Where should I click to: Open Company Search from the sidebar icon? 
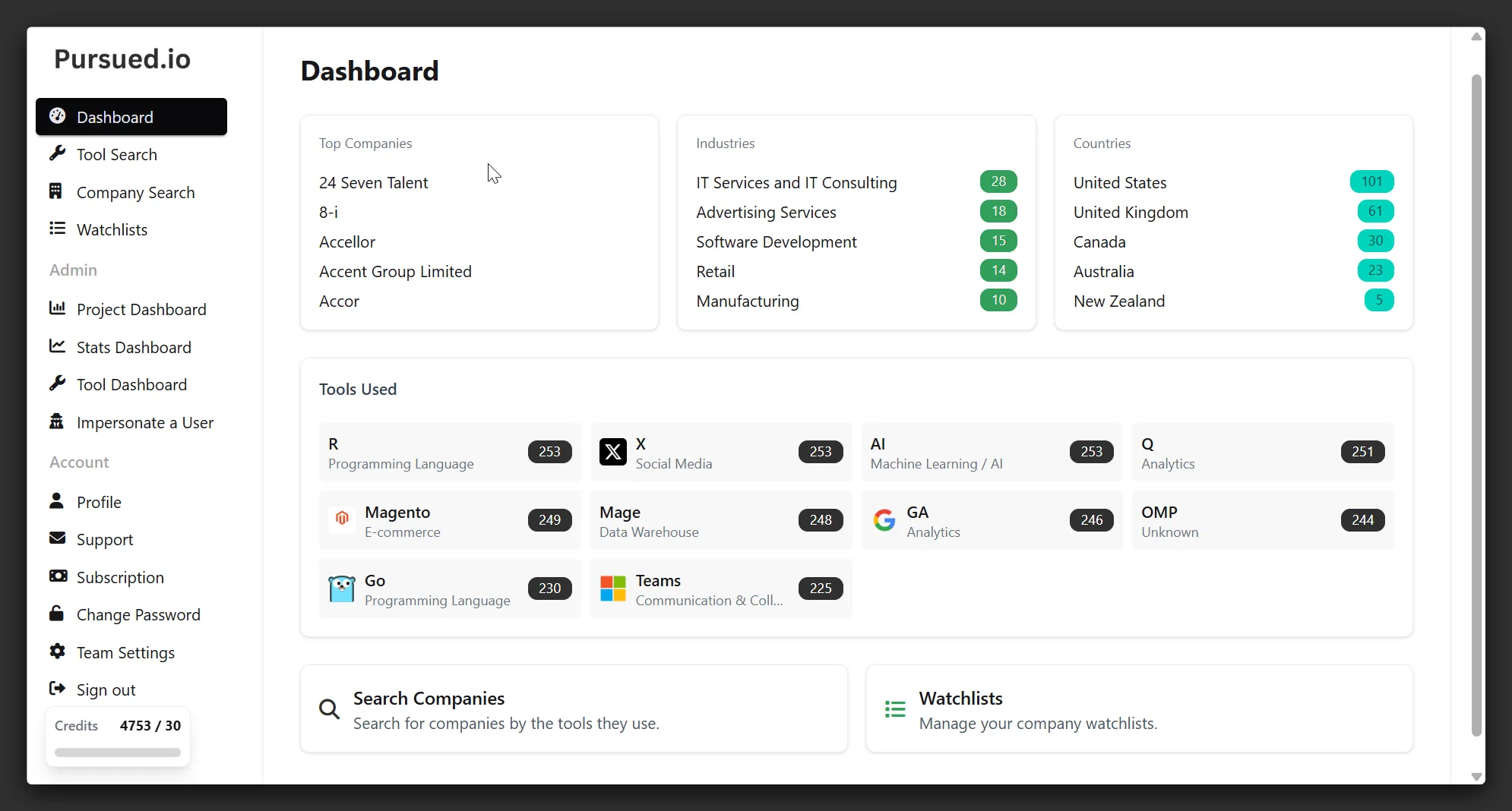pos(58,191)
